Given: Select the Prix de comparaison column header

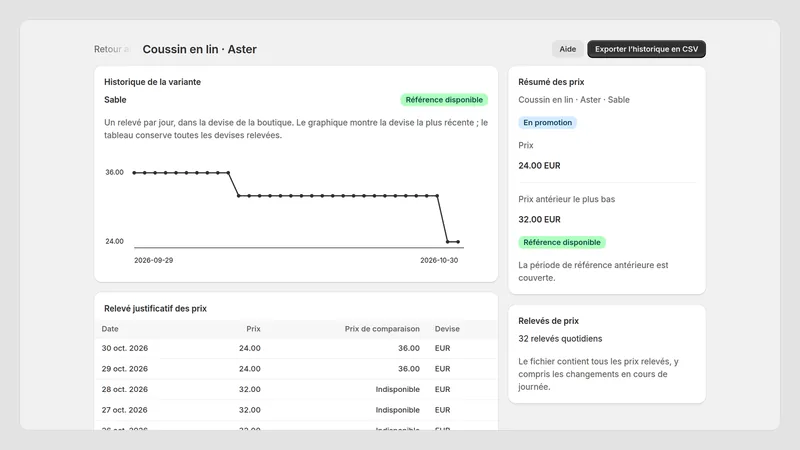Looking at the screenshot, I should (x=382, y=329).
